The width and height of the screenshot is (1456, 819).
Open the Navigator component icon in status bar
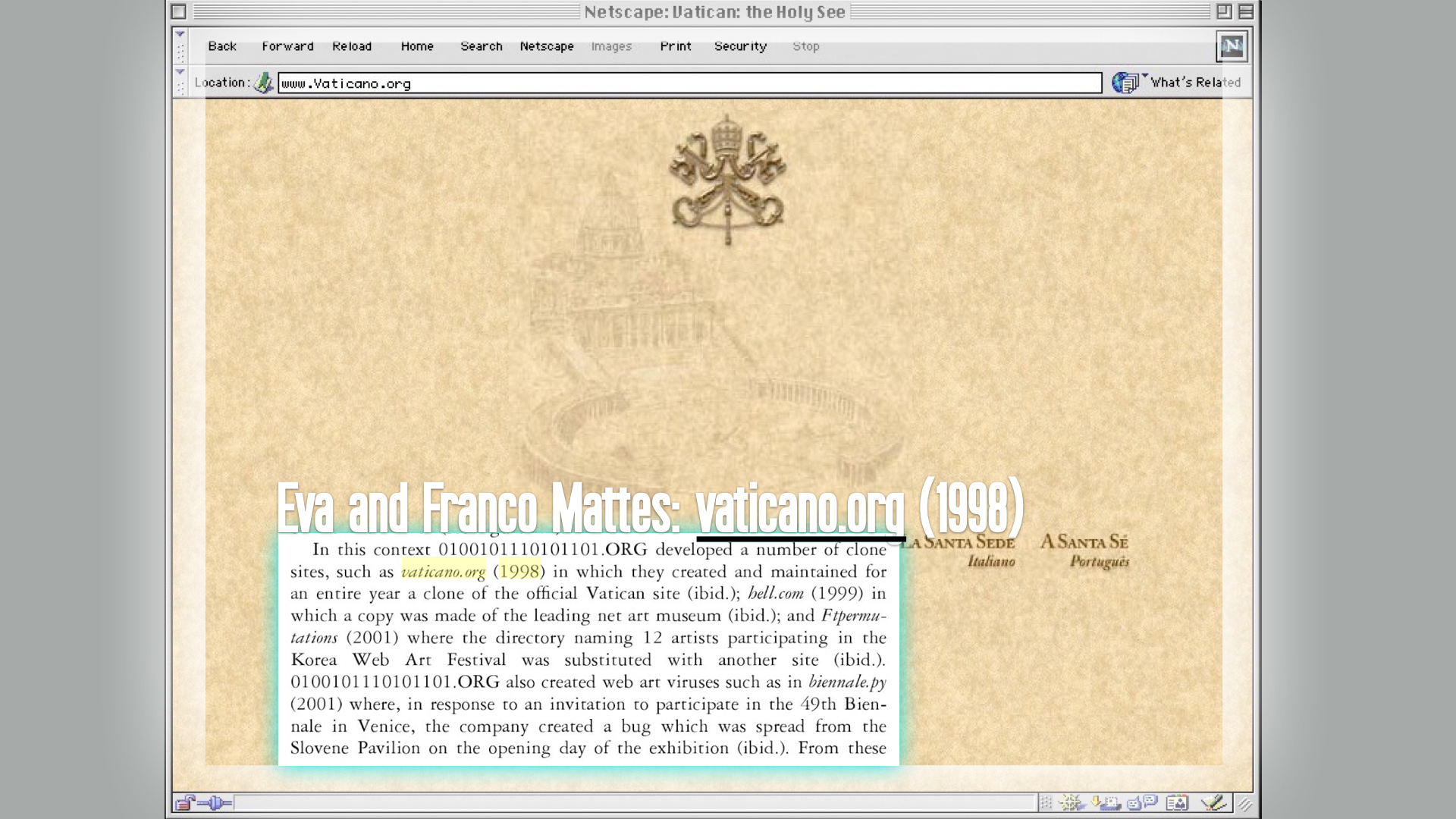click(x=1072, y=802)
